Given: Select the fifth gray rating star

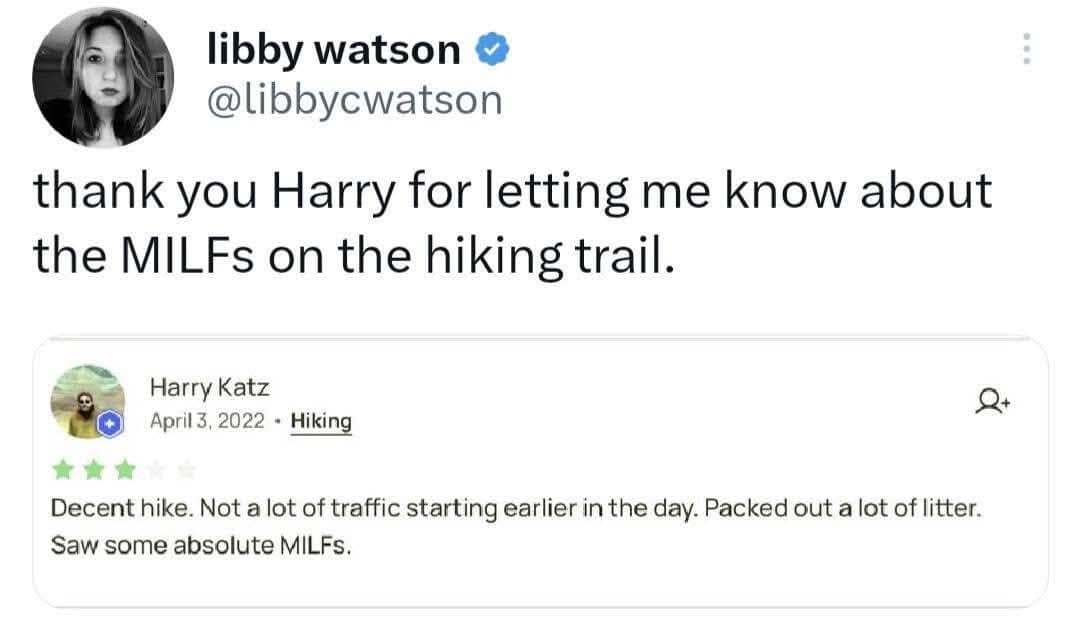Looking at the screenshot, I should pyautogui.click(x=188, y=468).
